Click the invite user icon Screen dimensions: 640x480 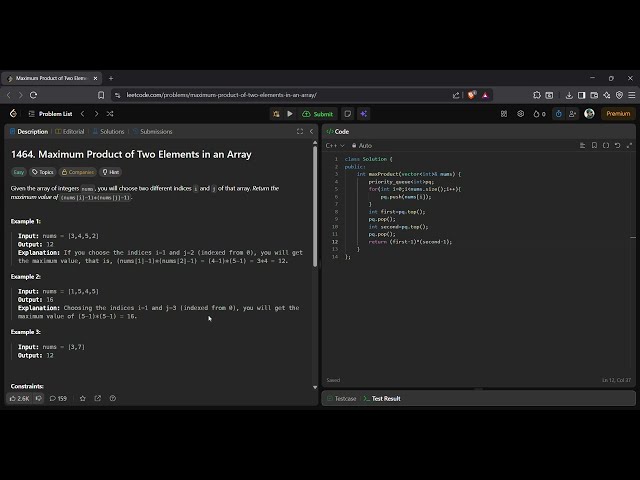572,114
